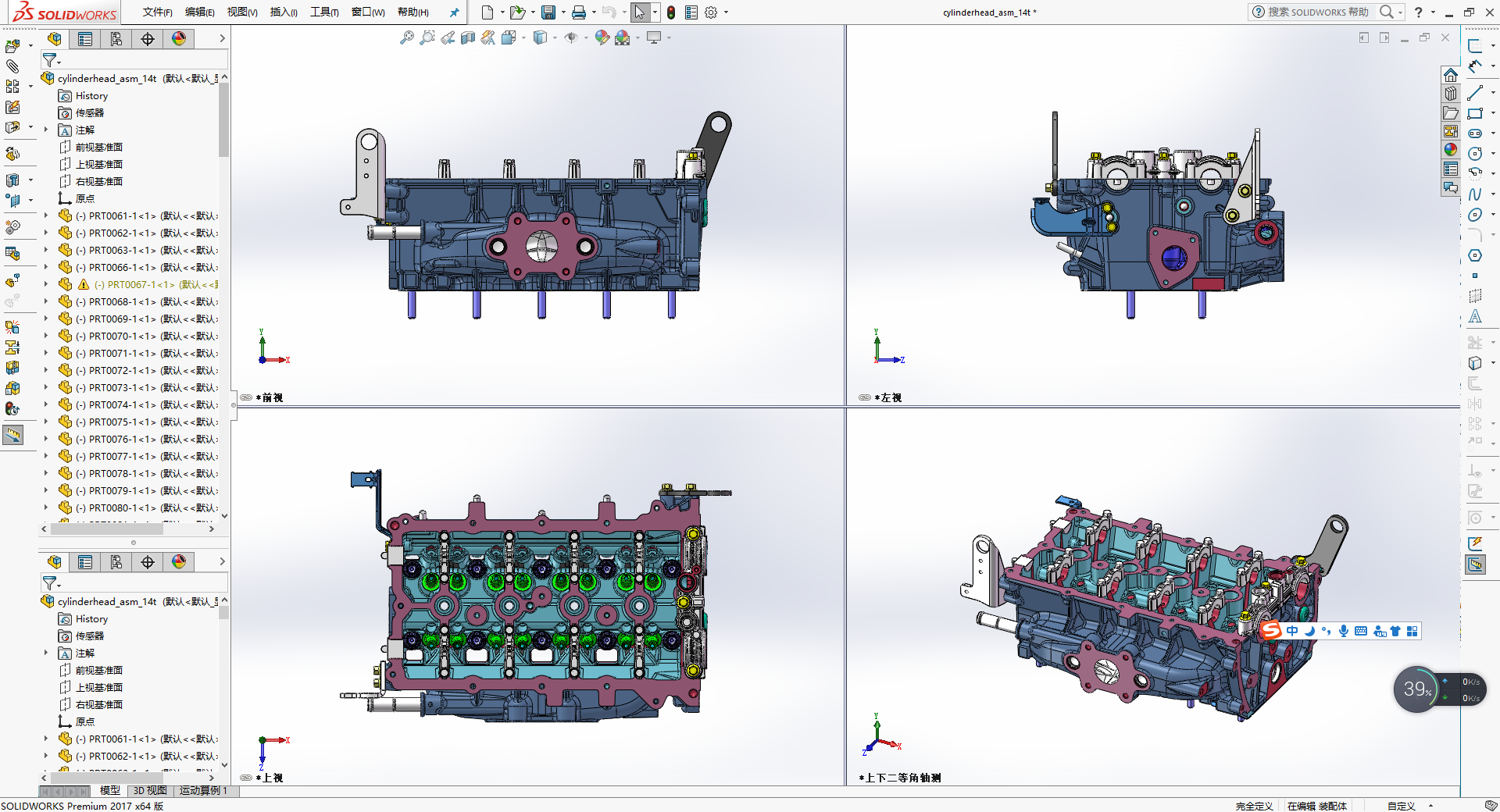The width and height of the screenshot is (1500, 812).
Task: Select the Sketch Text tool
Action: [x=1475, y=316]
